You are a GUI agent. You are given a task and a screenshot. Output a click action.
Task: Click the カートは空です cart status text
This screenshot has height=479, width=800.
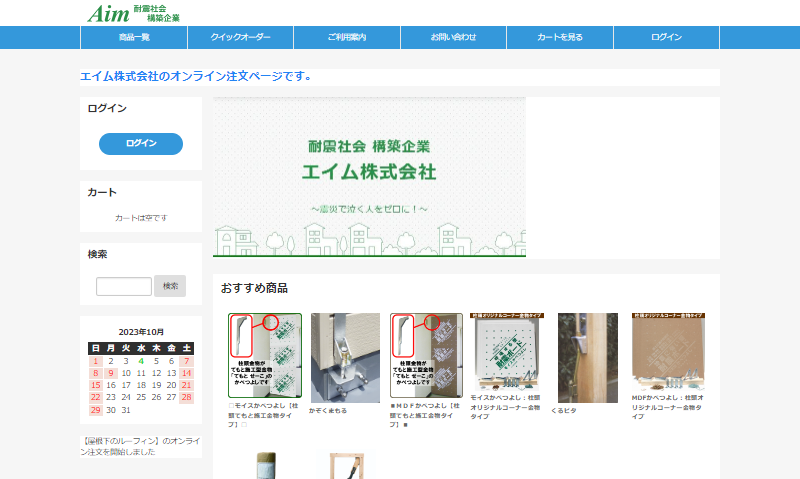(141, 218)
